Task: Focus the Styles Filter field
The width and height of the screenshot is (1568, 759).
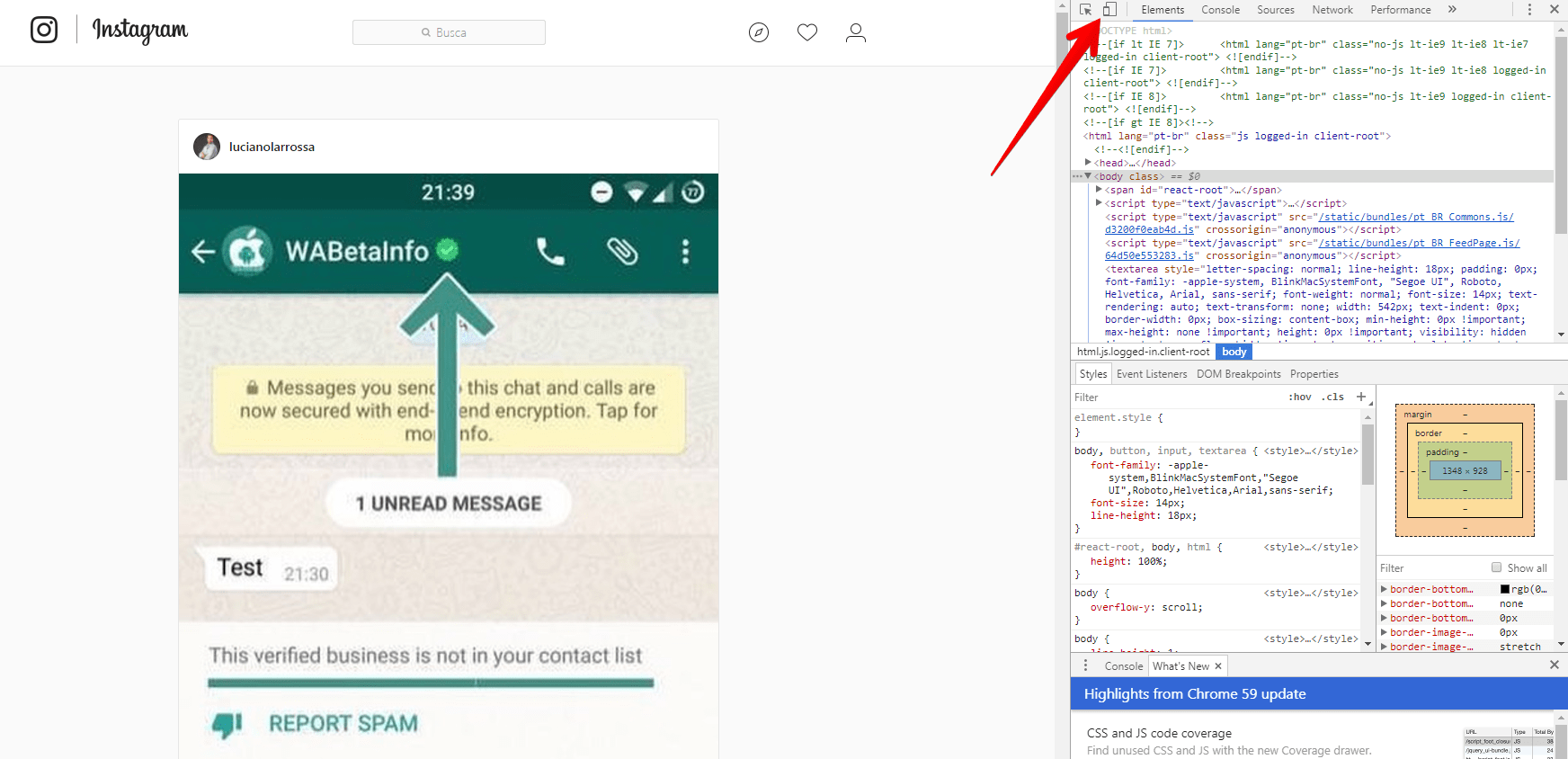Action: point(1176,397)
